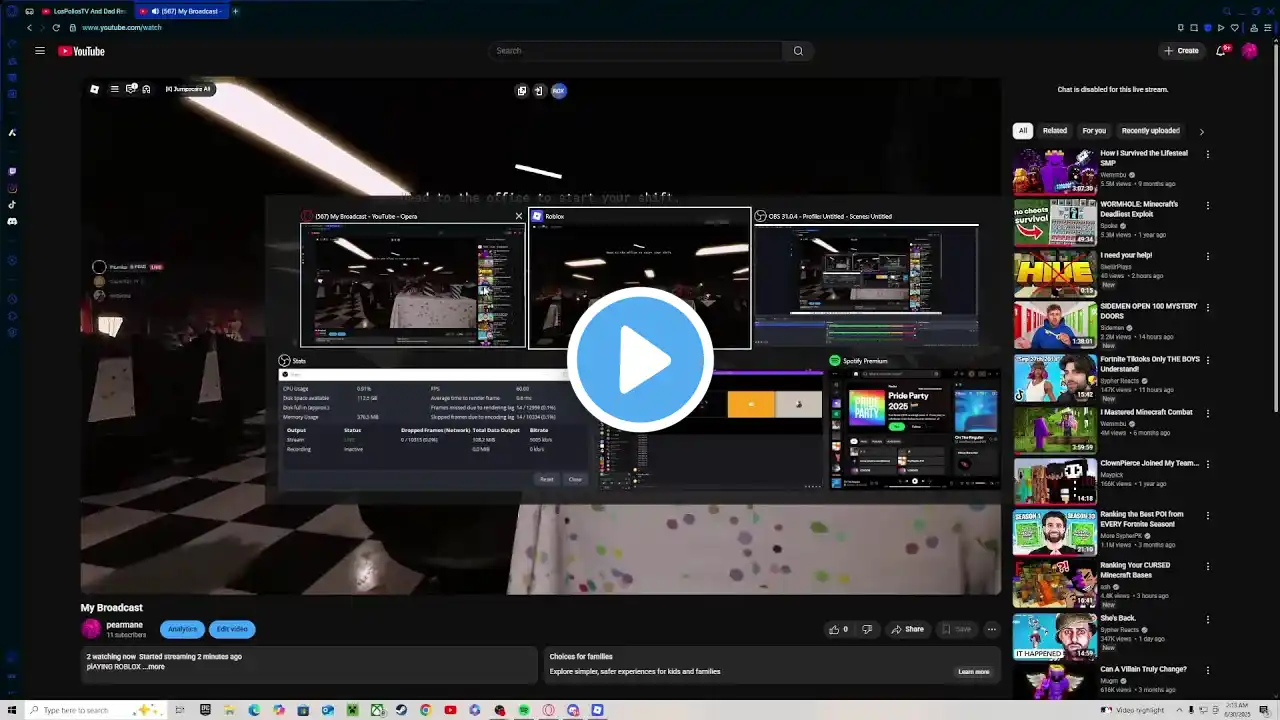1280x720 pixels.
Task: Click the Save button under video
Action: pyautogui.click(x=956, y=629)
